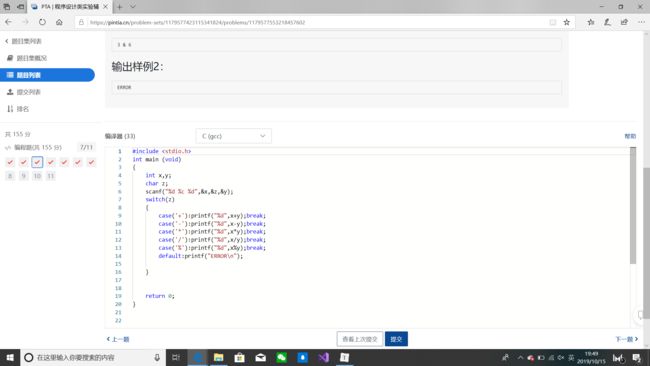Open problem number 8
650x366 pixels.
[x=10, y=176]
